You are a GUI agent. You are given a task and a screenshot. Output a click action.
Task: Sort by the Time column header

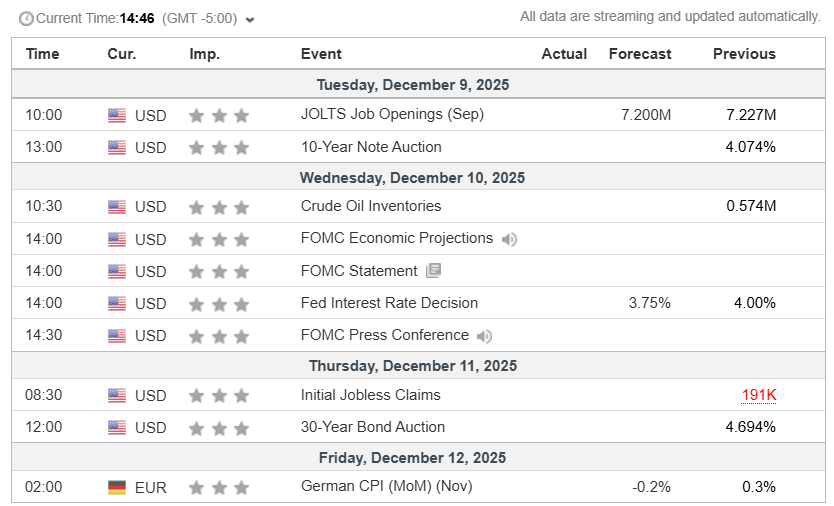(x=43, y=54)
